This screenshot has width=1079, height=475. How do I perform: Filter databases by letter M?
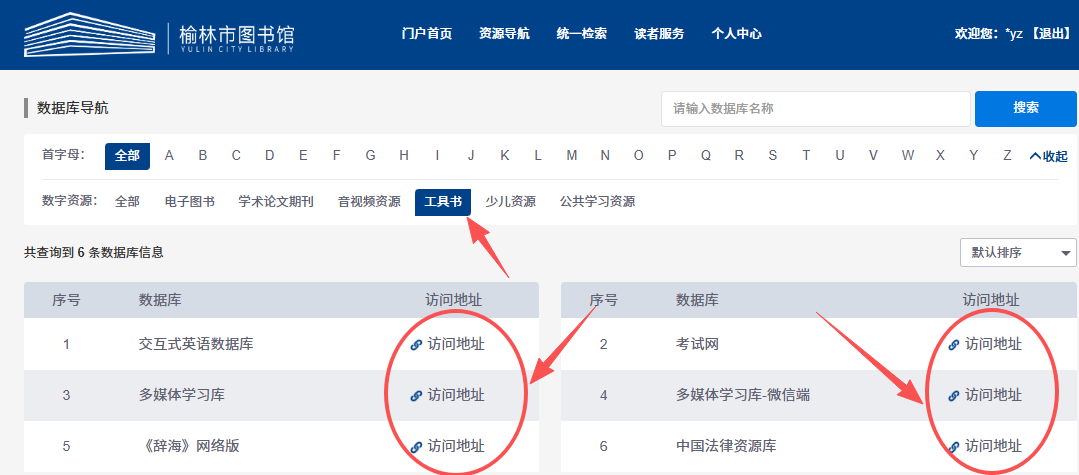click(x=571, y=156)
